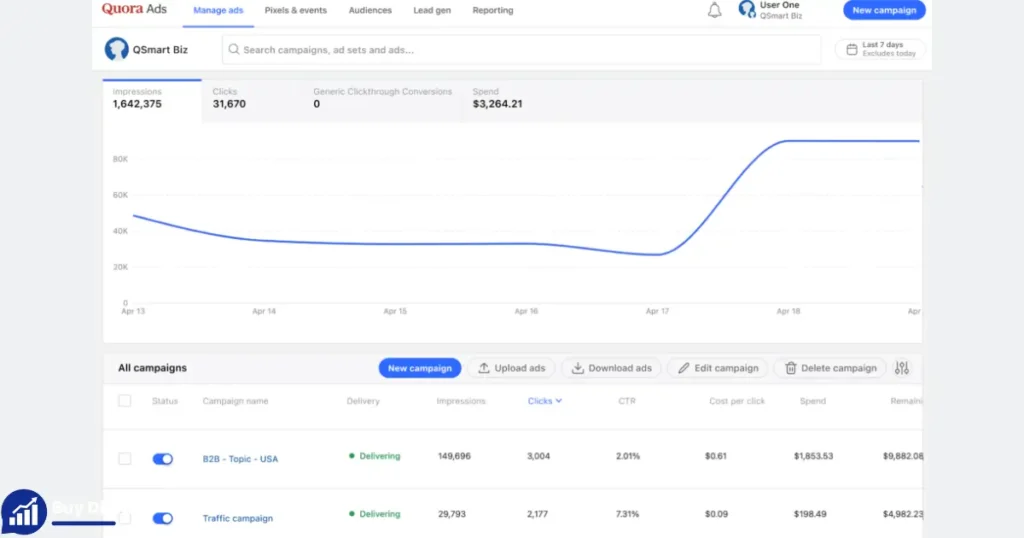Check the B2B - Topic - USA row checkbox

click(125, 459)
